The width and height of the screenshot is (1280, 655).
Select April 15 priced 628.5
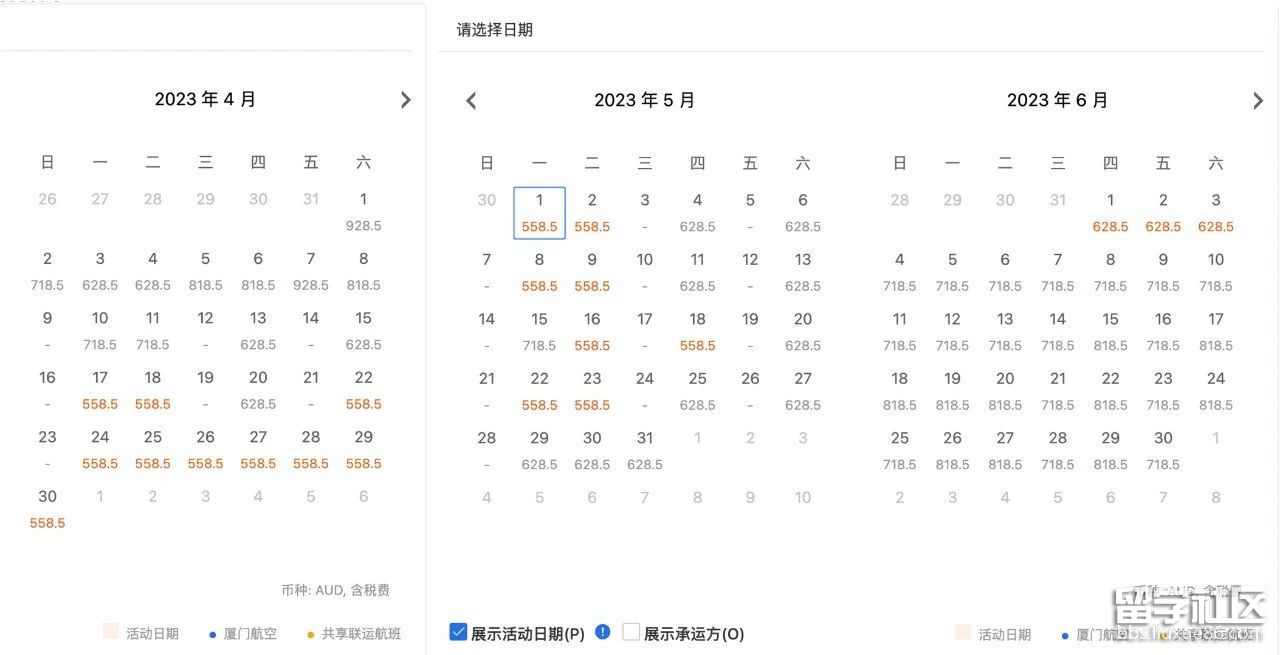(363, 331)
